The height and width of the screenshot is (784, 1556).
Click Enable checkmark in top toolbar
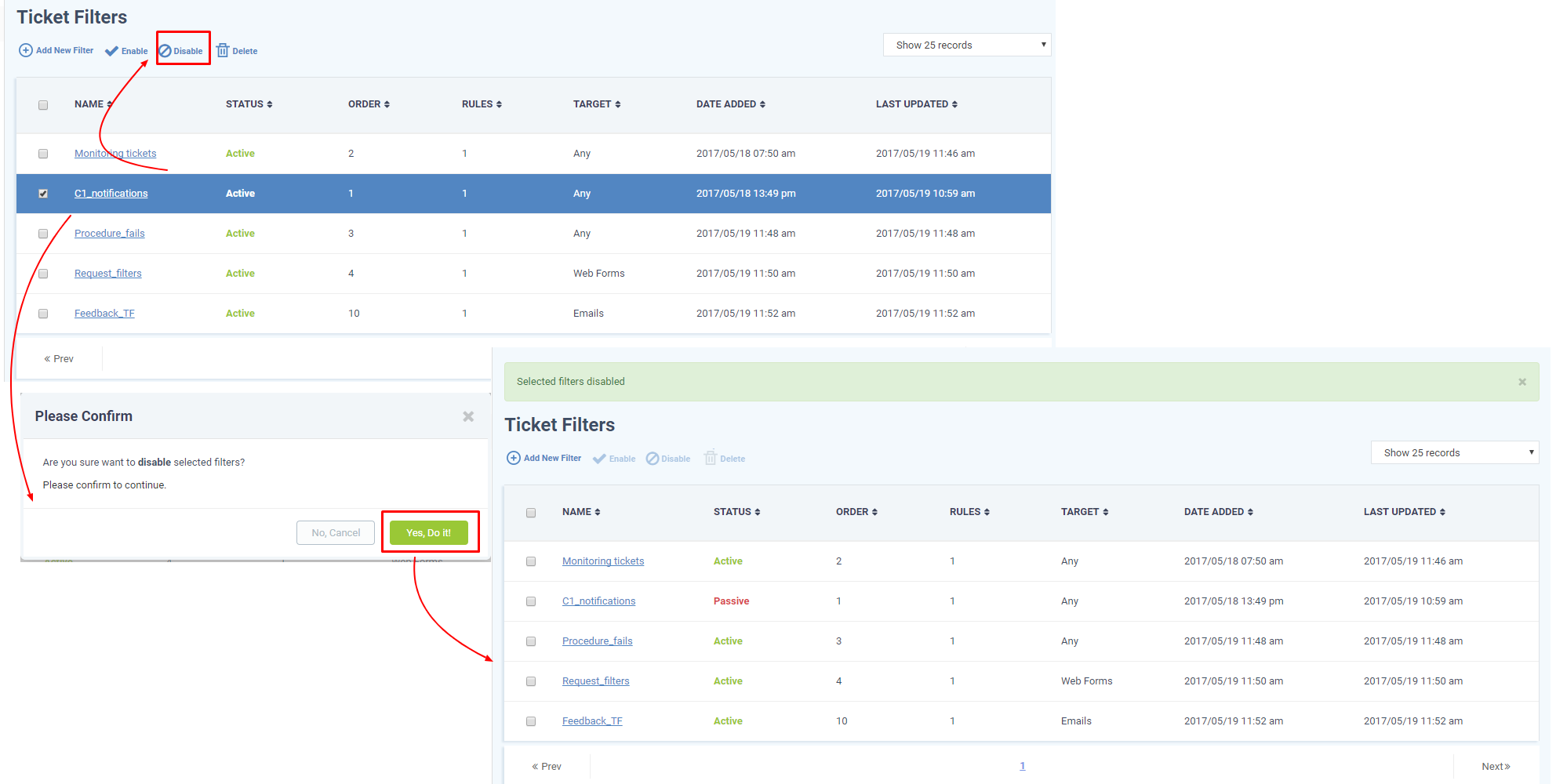(x=111, y=51)
